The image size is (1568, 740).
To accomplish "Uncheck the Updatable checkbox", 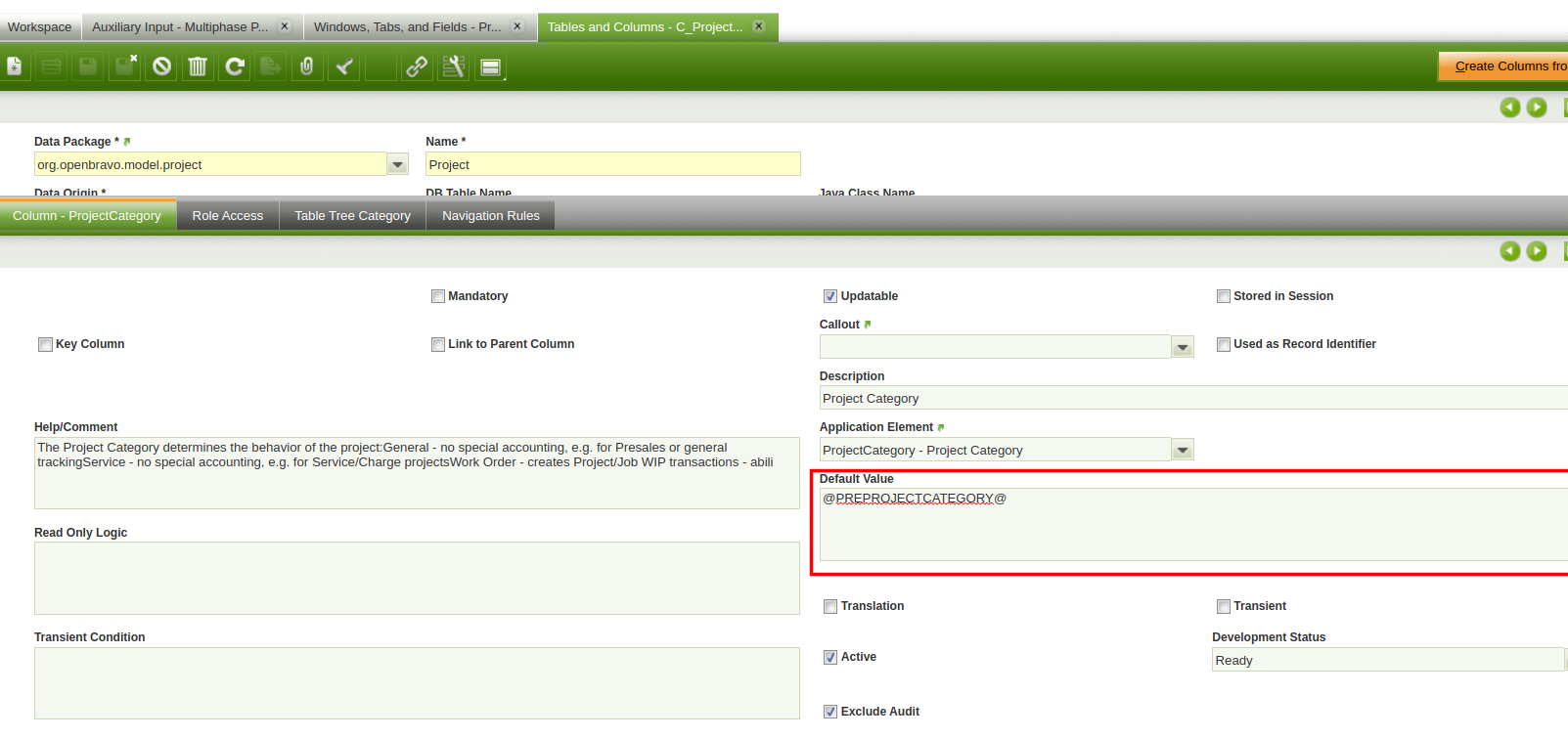I will click(830, 296).
